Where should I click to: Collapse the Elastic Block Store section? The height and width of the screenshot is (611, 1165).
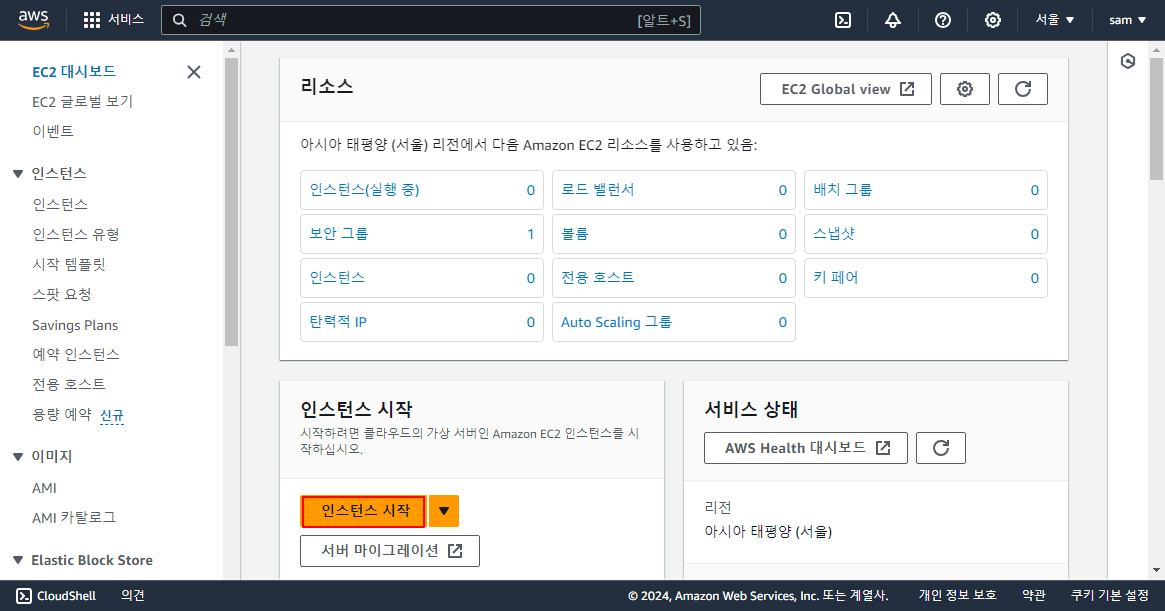tap(18, 560)
